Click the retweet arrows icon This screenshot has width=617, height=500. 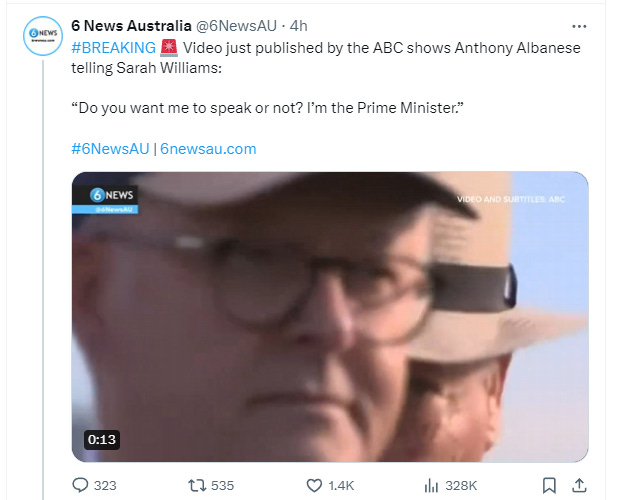tap(197, 485)
